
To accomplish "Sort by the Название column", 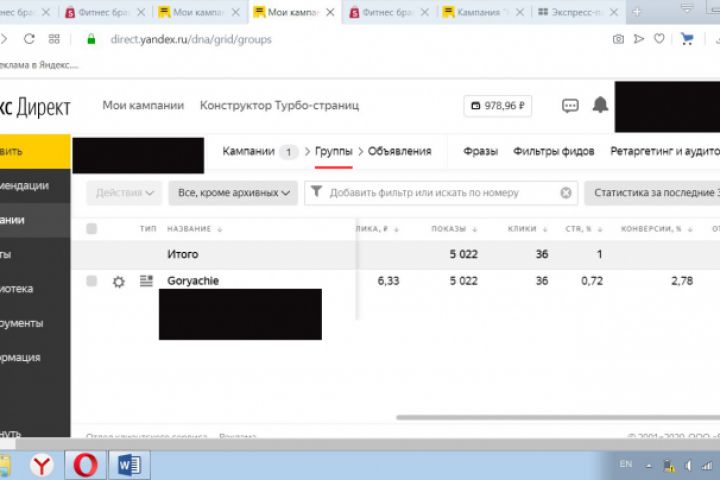I will tap(194, 229).
